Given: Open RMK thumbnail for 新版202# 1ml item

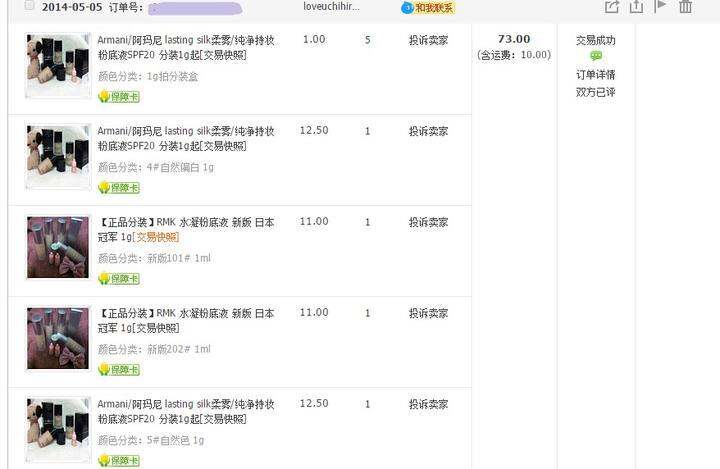Looking at the screenshot, I should click(58, 338).
